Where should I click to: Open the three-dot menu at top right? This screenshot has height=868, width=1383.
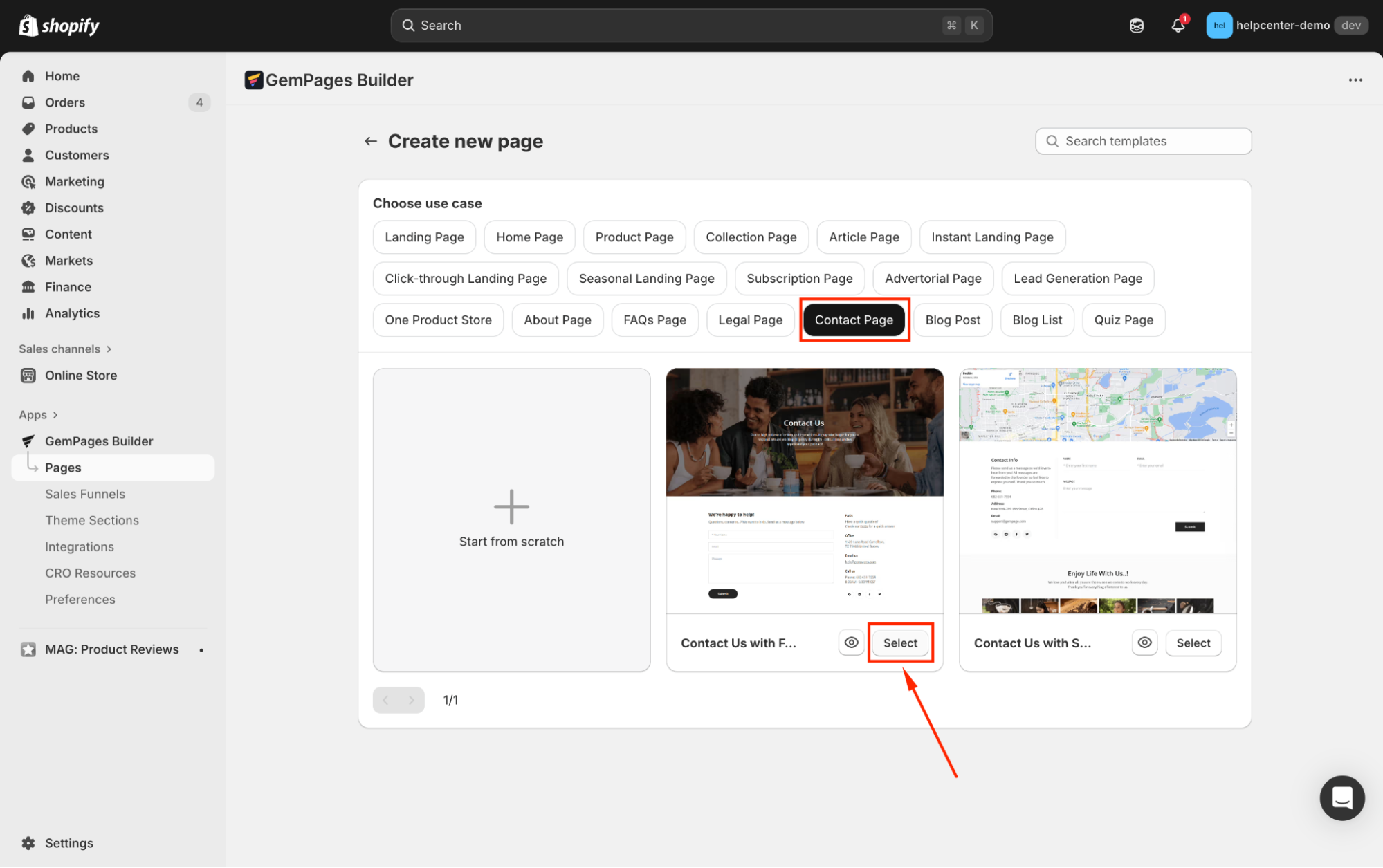coord(1355,80)
